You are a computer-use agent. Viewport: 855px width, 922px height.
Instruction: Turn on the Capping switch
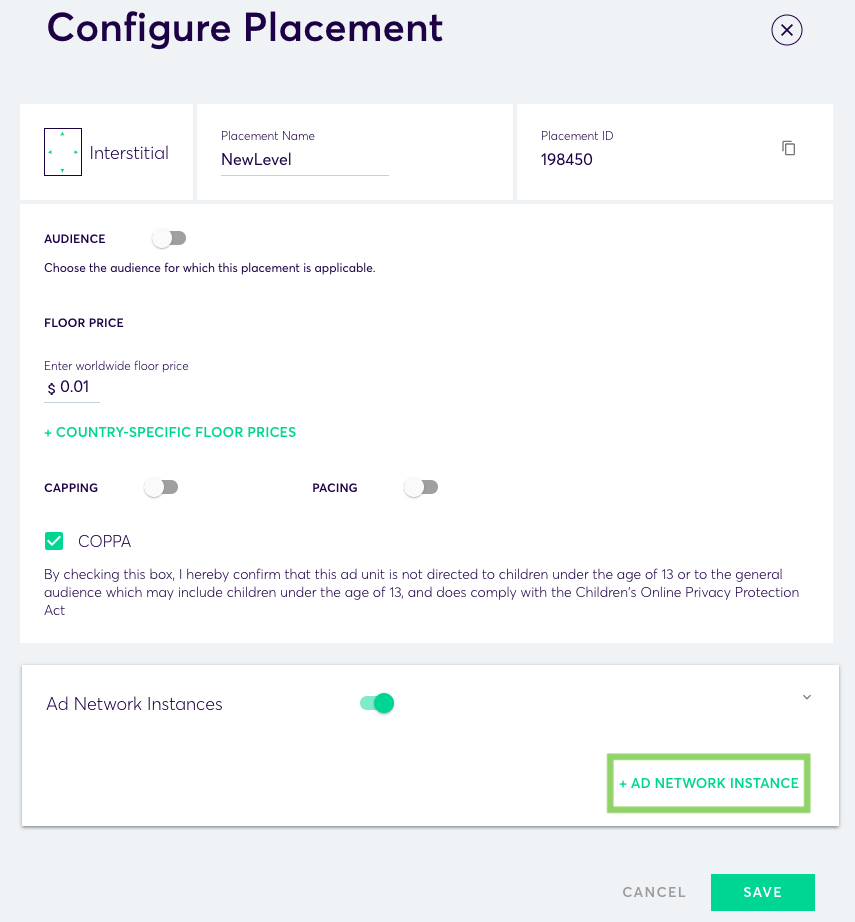[x=161, y=487]
